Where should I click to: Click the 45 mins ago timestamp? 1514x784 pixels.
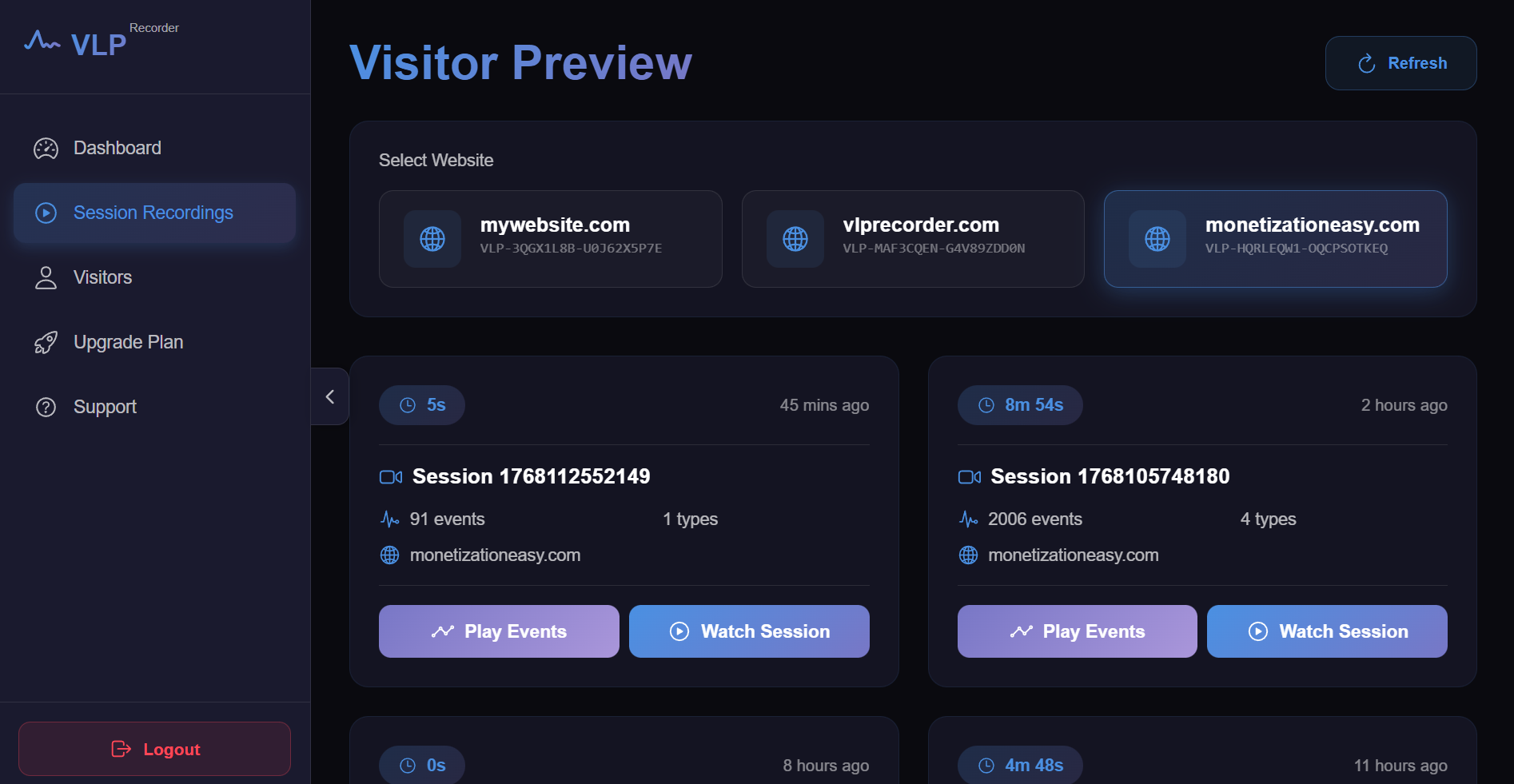point(824,405)
